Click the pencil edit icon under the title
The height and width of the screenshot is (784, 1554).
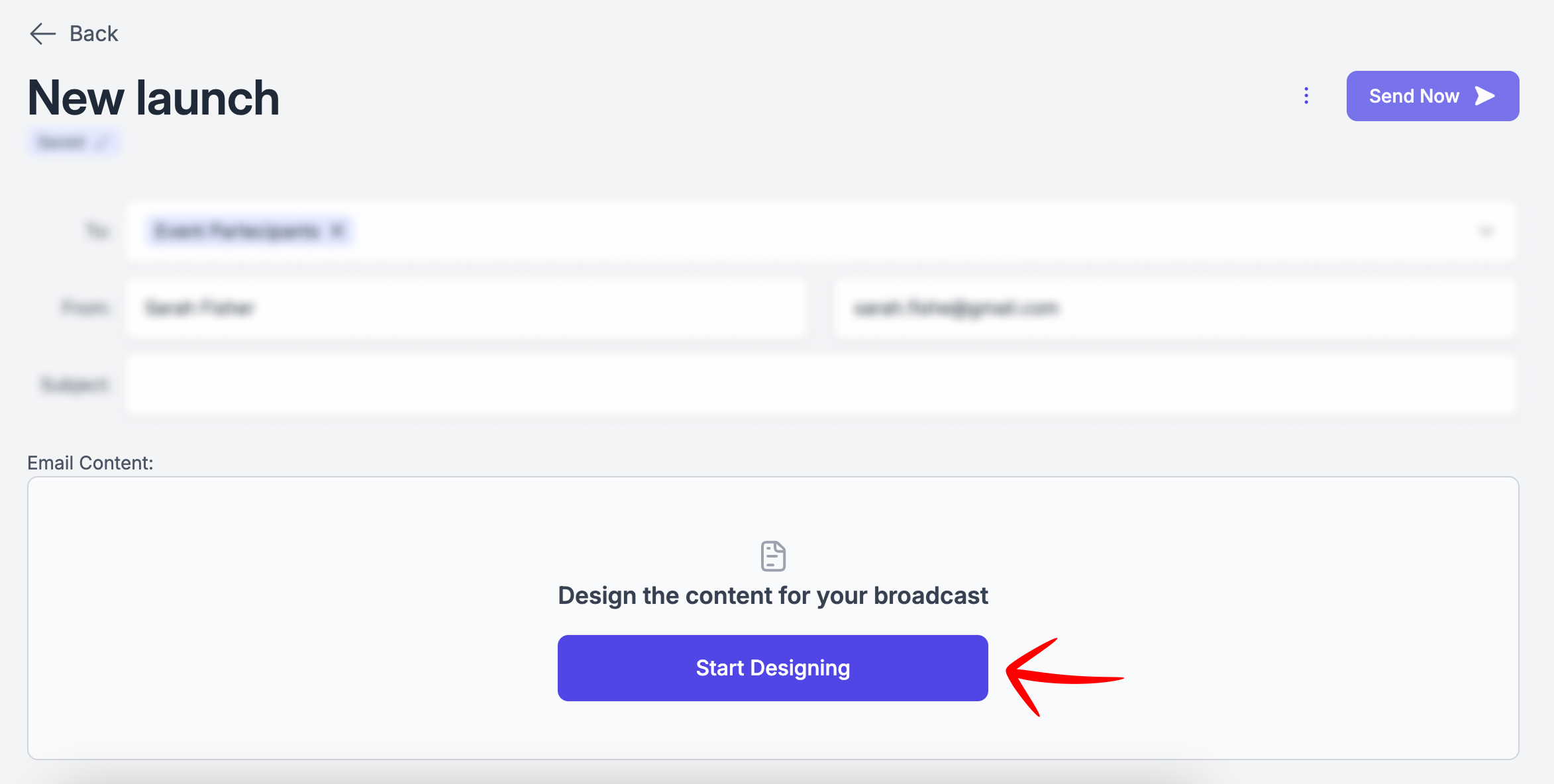101,142
